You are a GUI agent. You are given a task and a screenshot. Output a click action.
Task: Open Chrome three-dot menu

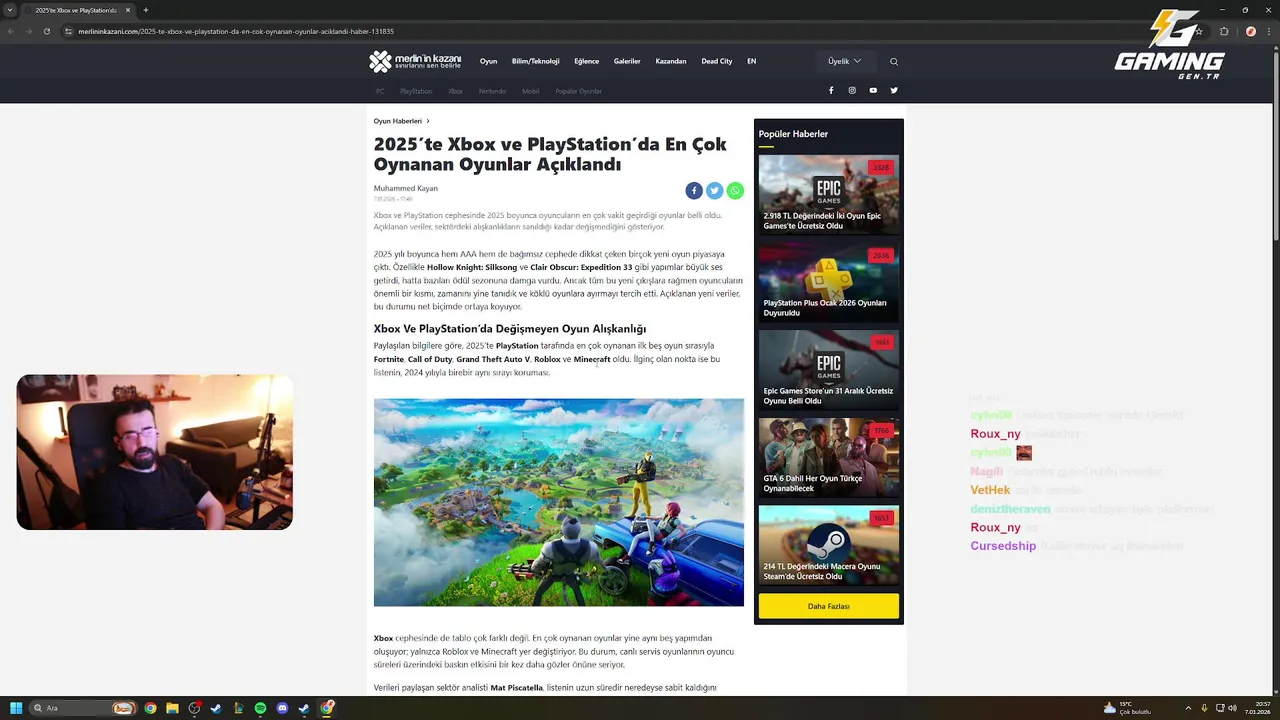tap(1269, 31)
